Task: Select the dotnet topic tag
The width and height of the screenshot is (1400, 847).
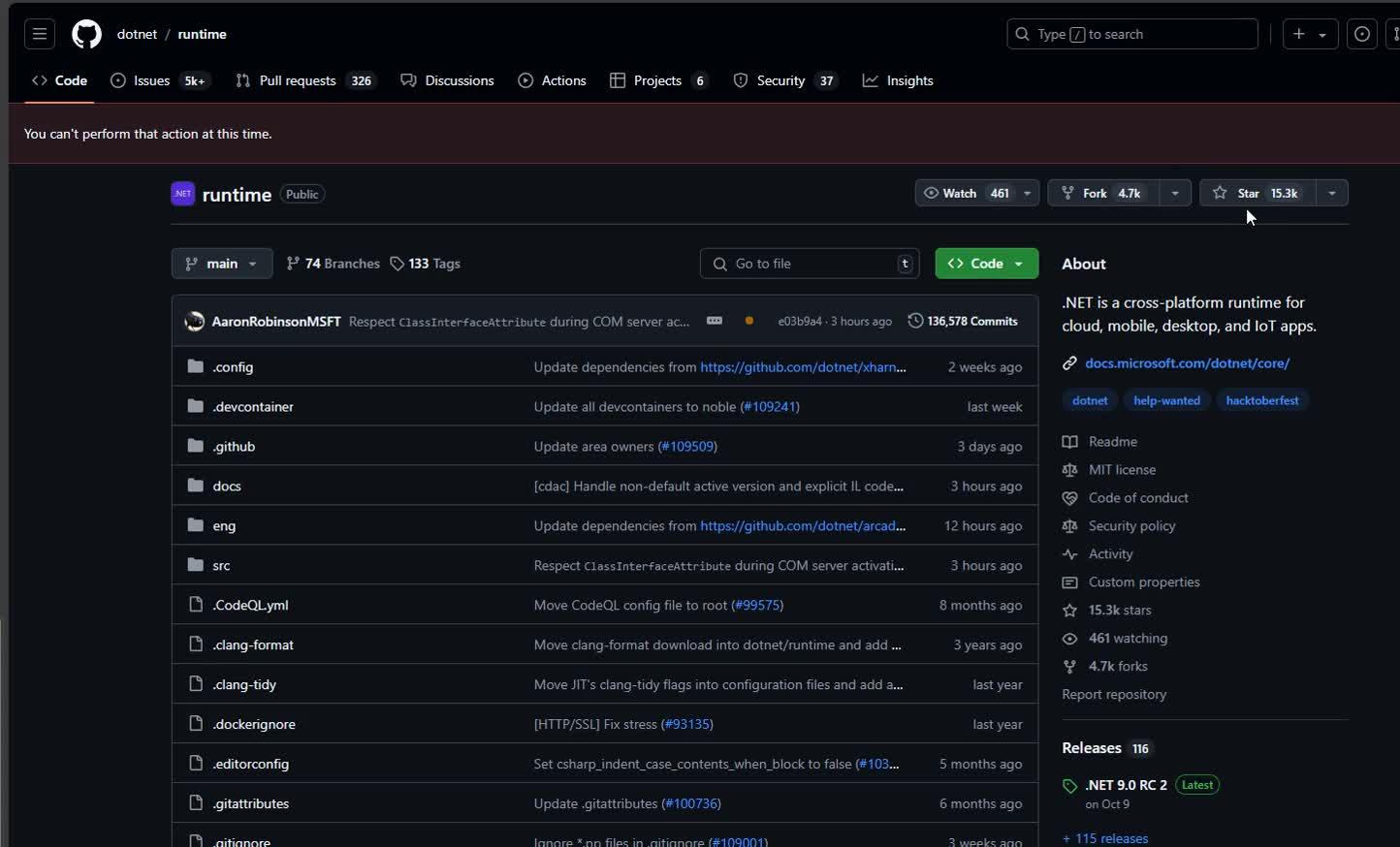Action: pyautogui.click(x=1090, y=400)
